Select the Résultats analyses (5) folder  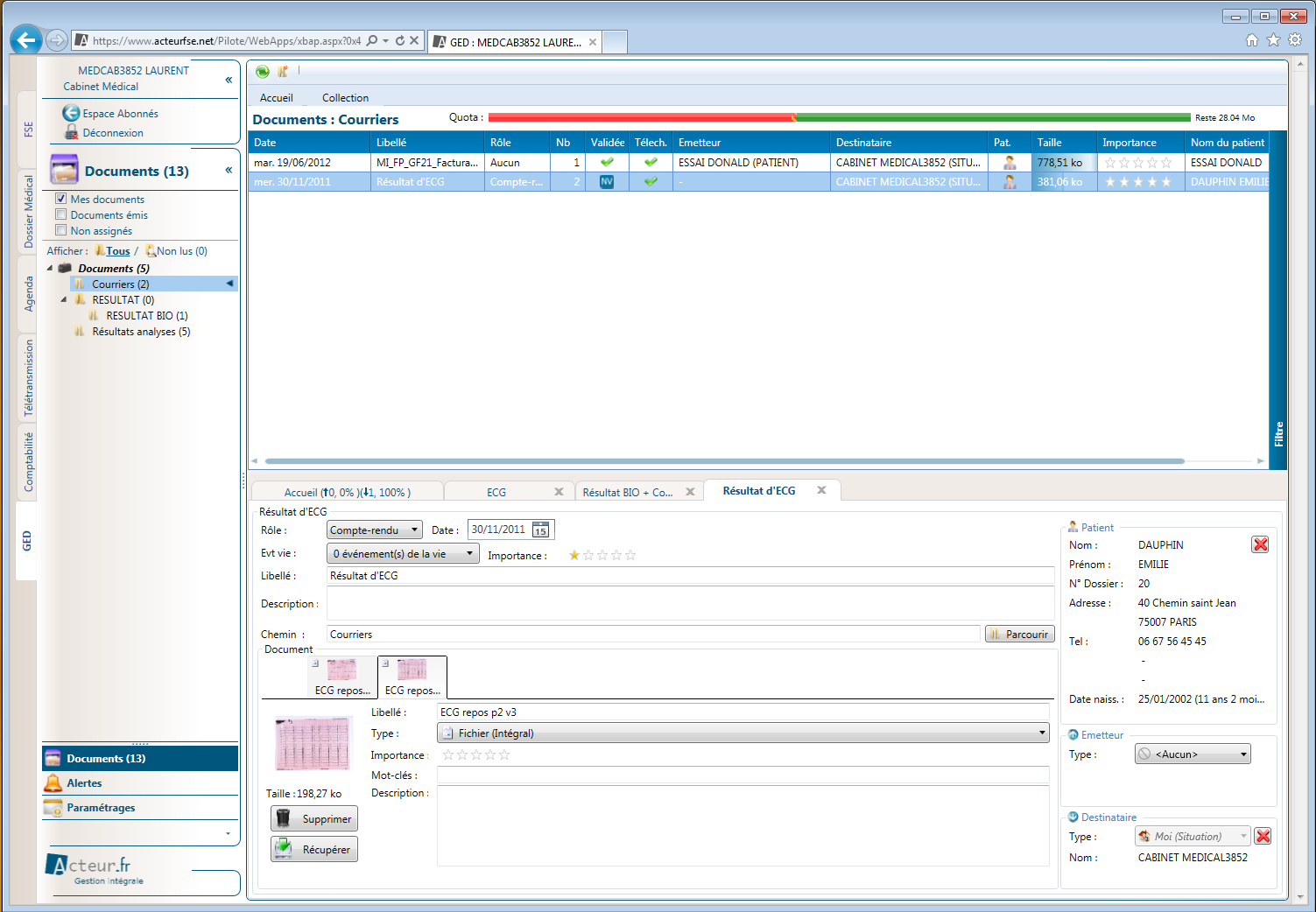(141, 332)
